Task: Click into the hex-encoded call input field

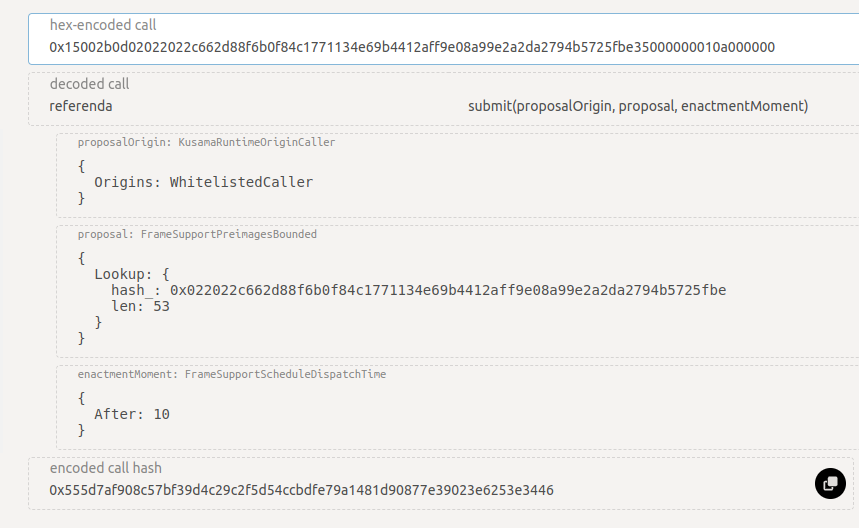Action: click(443, 39)
